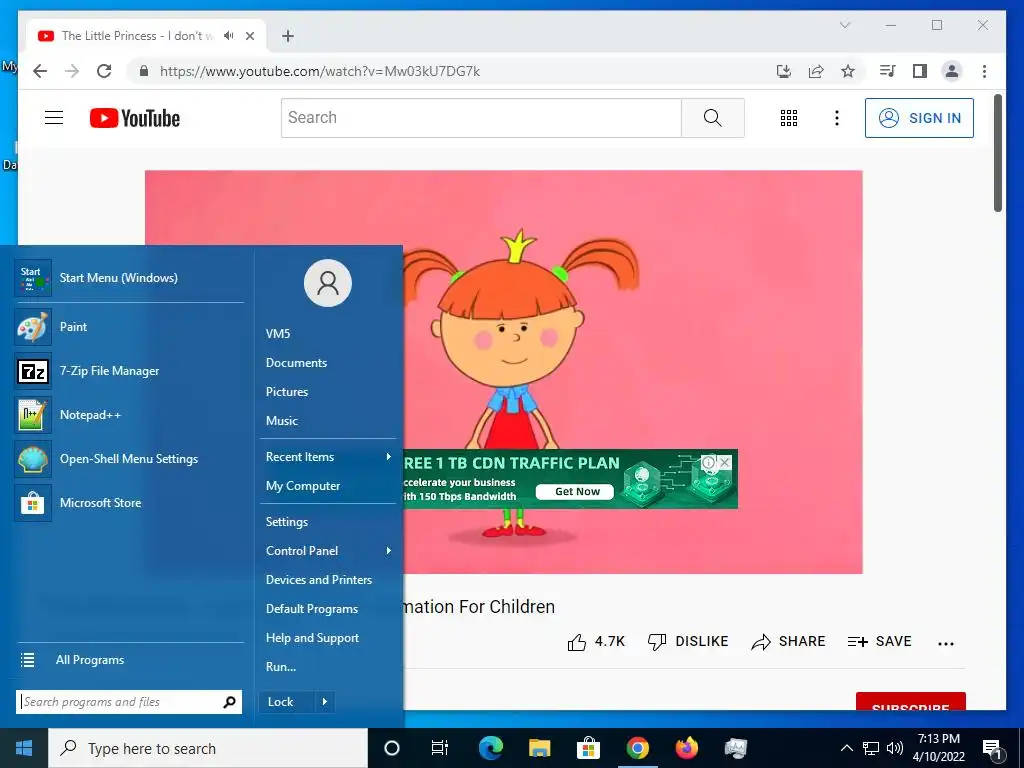This screenshot has width=1024, height=768.
Task: Open the arrow next to Lock button
Action: [x=325, y=702]
